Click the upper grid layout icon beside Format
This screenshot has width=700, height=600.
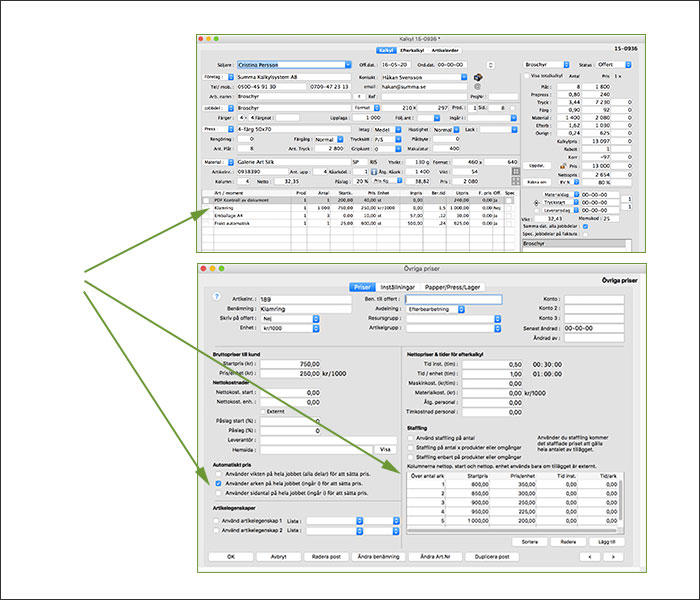click(516, 171)
